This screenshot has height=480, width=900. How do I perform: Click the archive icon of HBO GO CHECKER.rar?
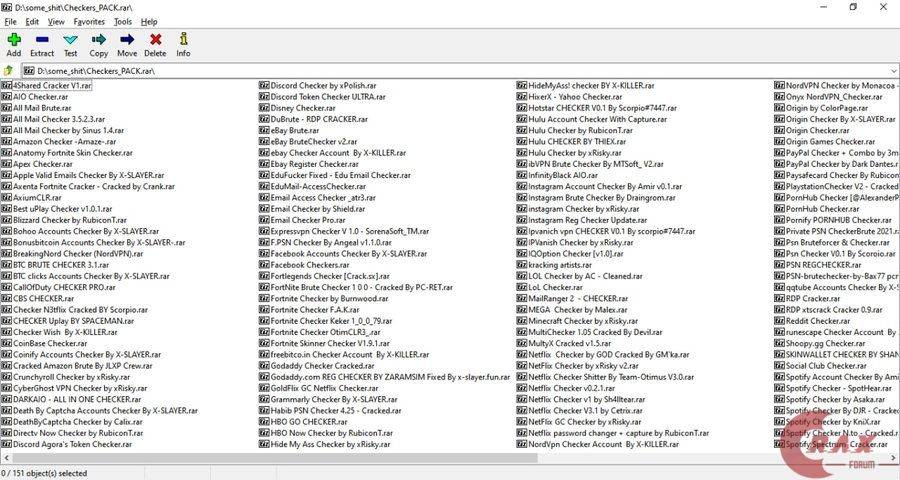pyautogui.click(x=264, y=421)
